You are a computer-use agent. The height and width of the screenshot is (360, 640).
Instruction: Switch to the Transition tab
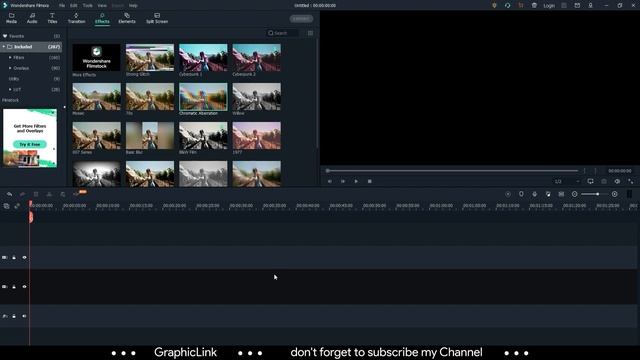pyautogui.click(x=76, y=18)
